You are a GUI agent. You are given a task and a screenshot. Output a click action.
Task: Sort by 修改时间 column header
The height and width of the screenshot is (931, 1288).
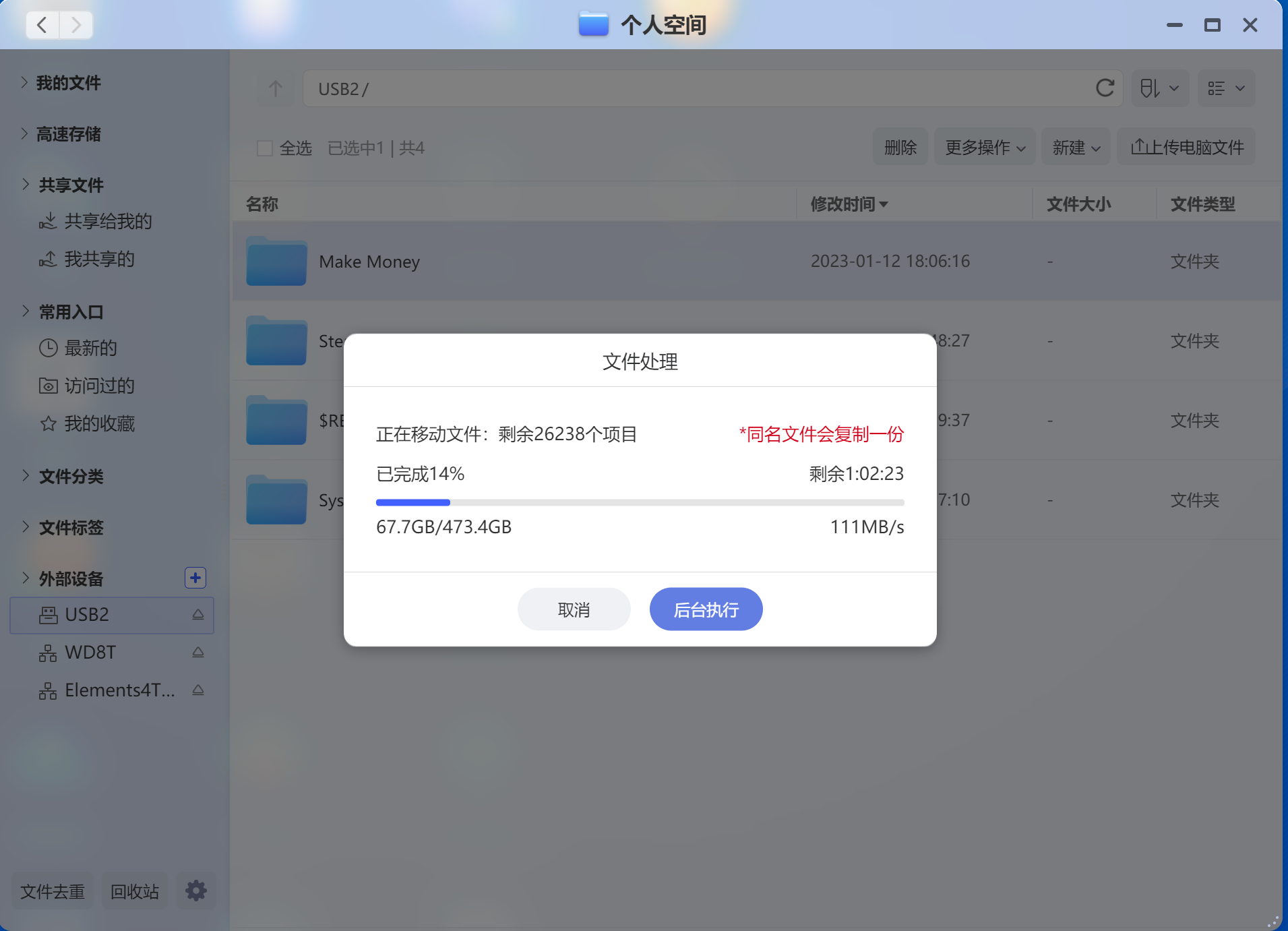click(849, 204)
